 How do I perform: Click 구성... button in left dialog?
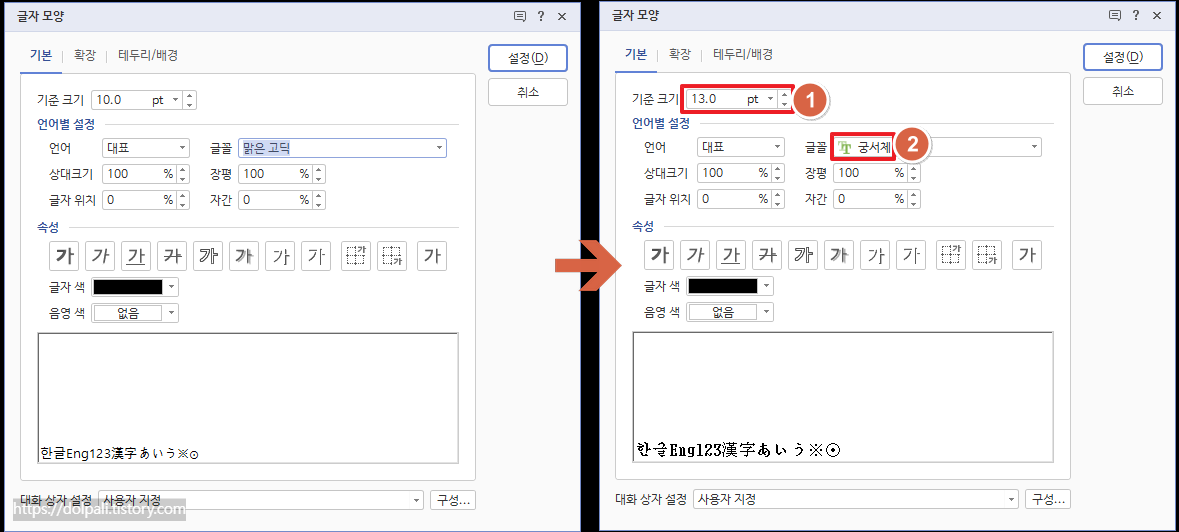pyautogui.click(x=453, y=500)
